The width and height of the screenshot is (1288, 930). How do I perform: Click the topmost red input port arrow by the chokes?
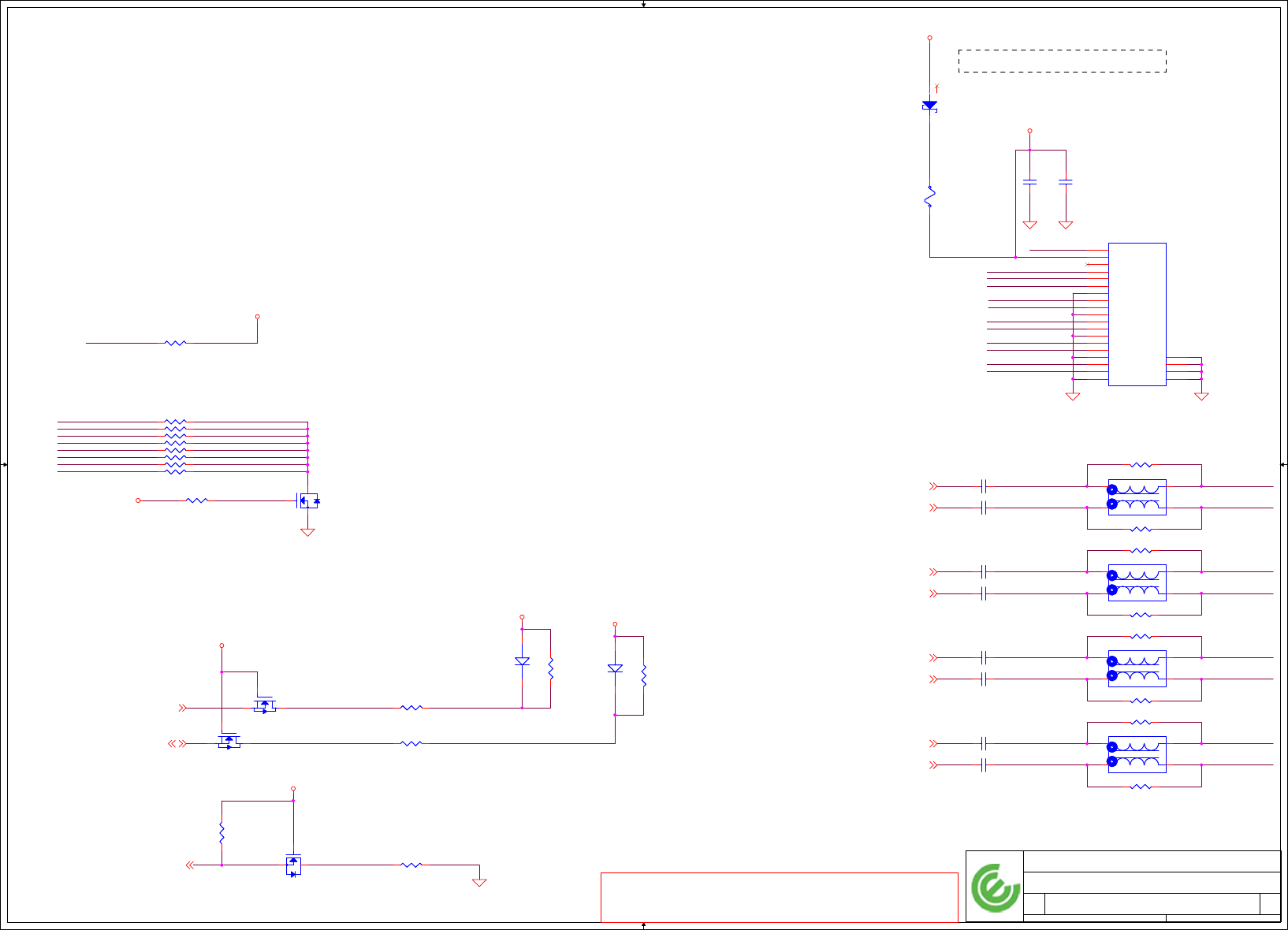point(933,486)
